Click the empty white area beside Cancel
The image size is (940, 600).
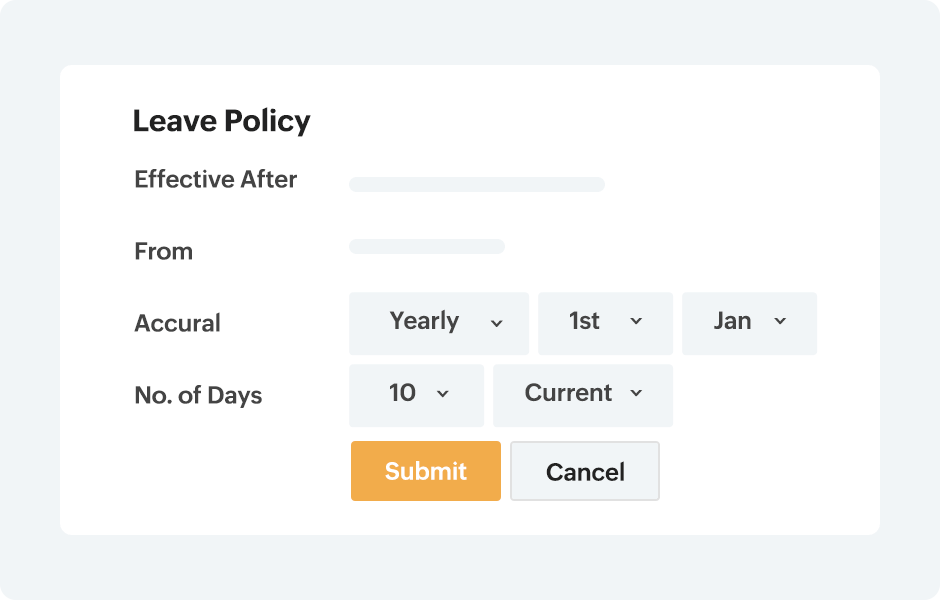(x=760, y=471)
